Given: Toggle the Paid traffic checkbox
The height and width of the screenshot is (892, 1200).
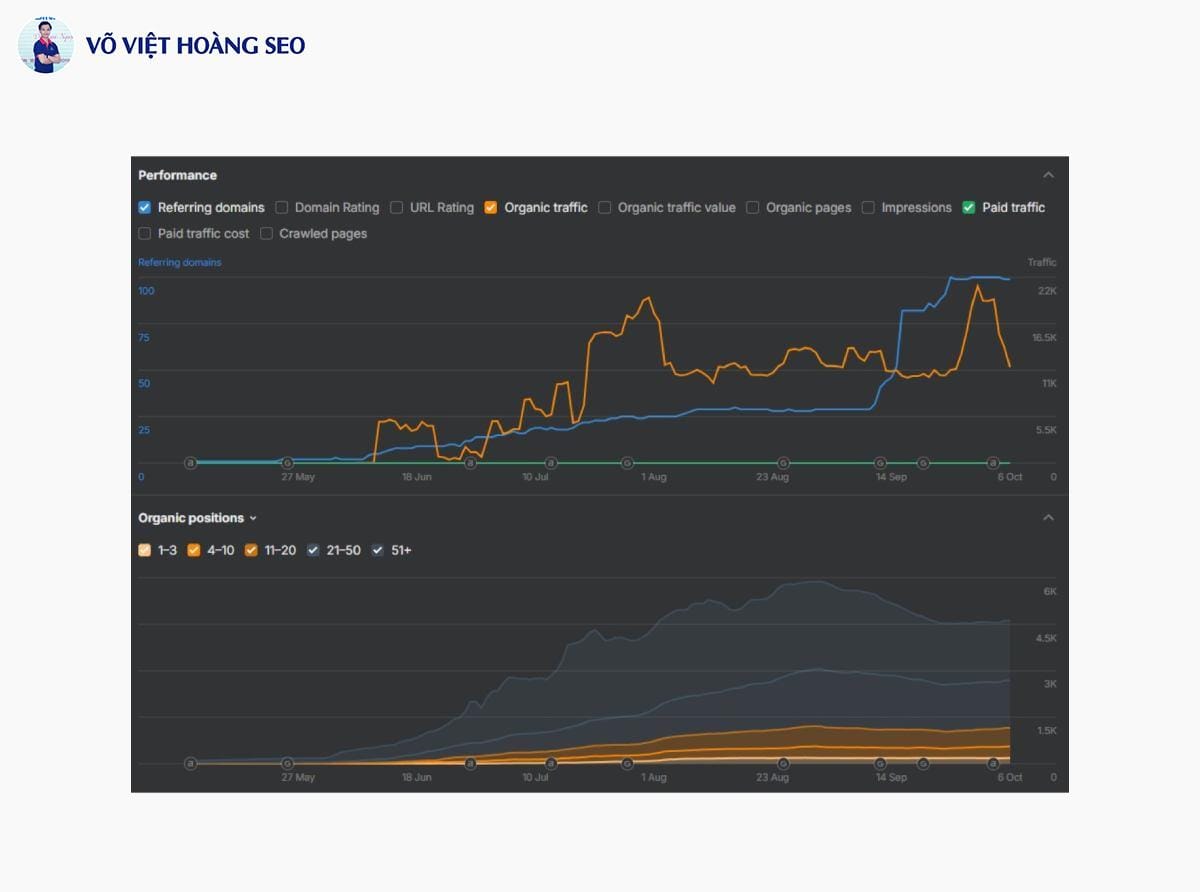Looking at the screenshot, I should coord(969,208).
